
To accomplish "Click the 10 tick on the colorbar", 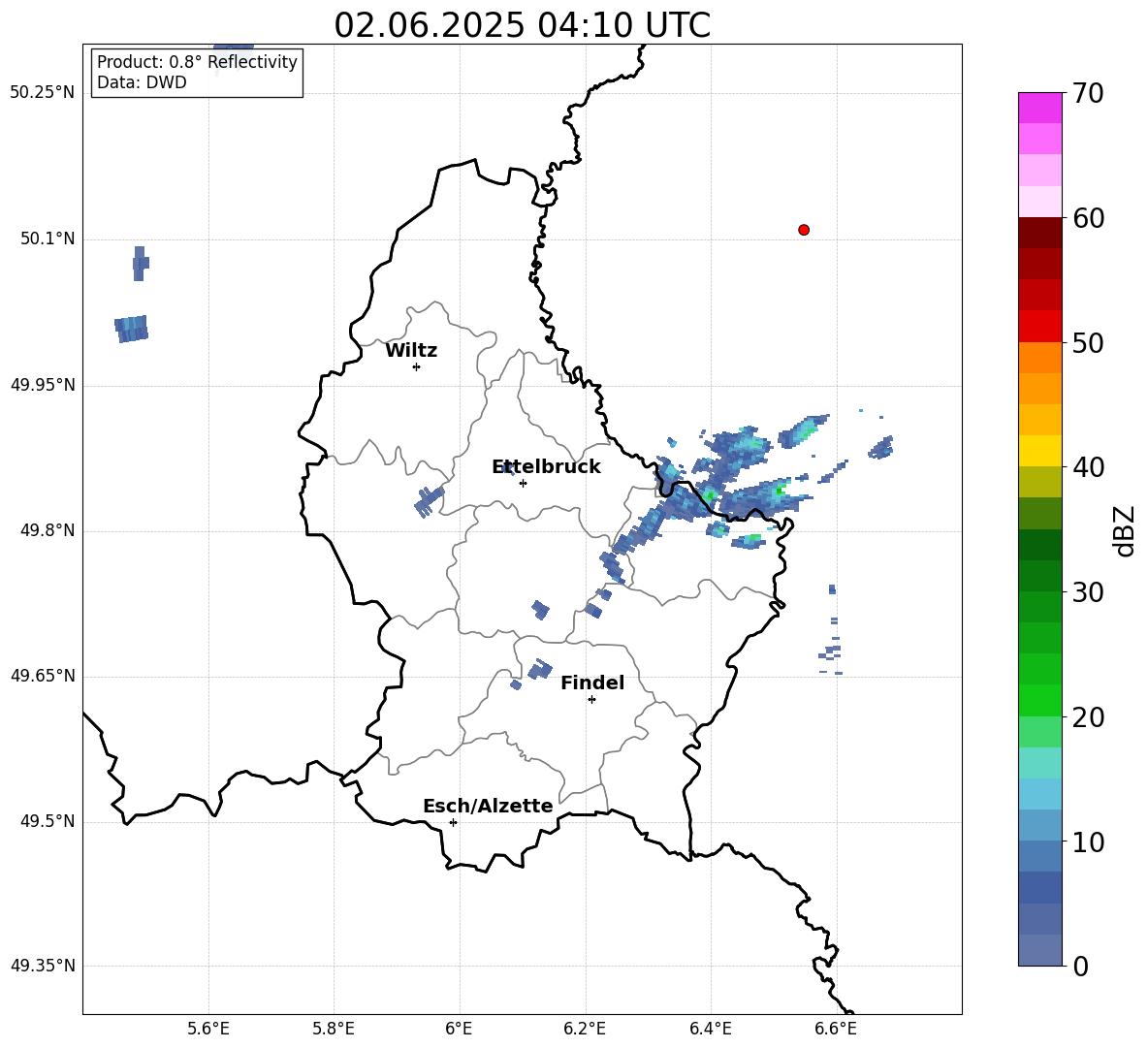I will (x=1087, y=842).
